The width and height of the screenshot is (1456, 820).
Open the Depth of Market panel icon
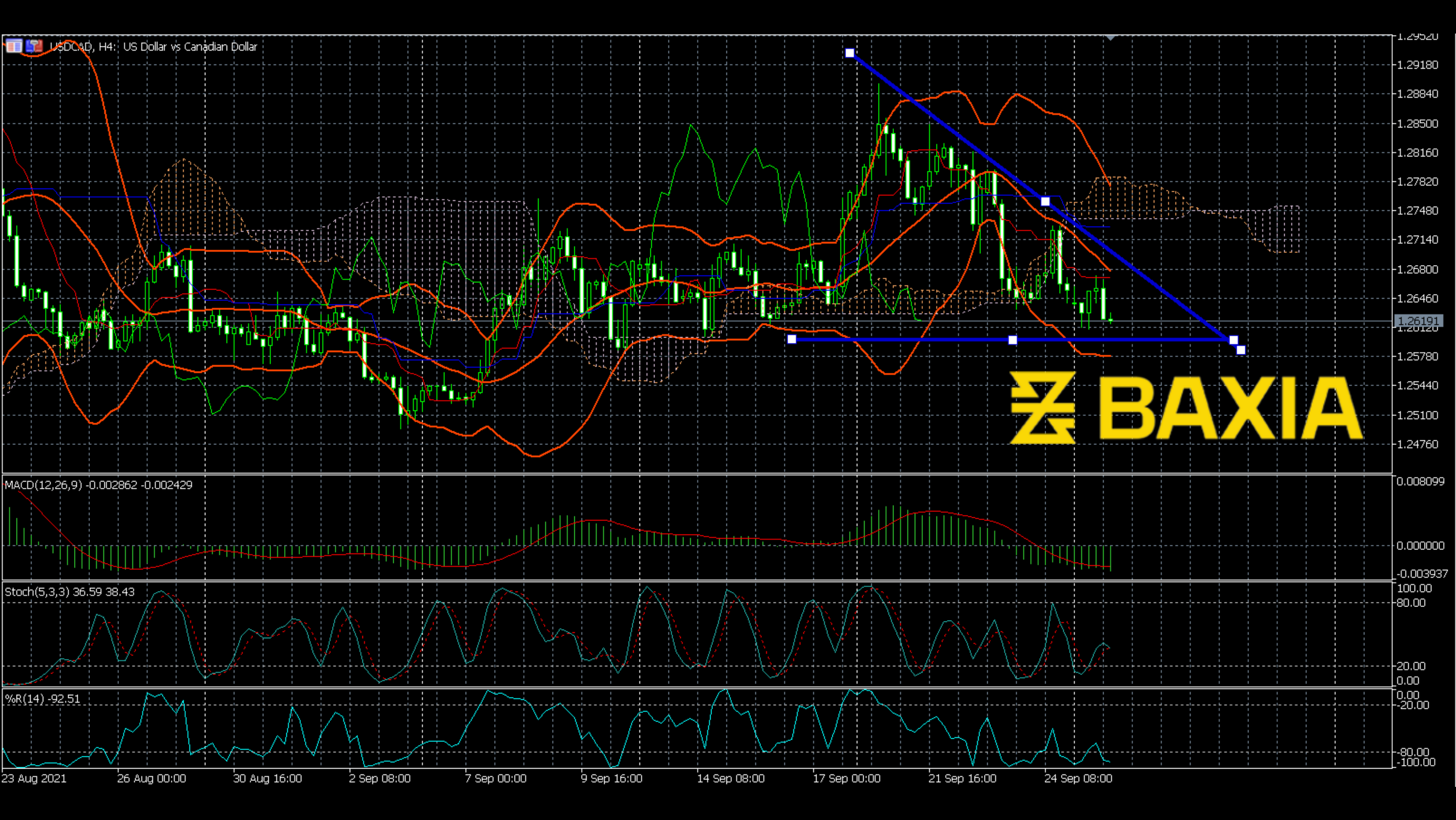coord(14,46)
